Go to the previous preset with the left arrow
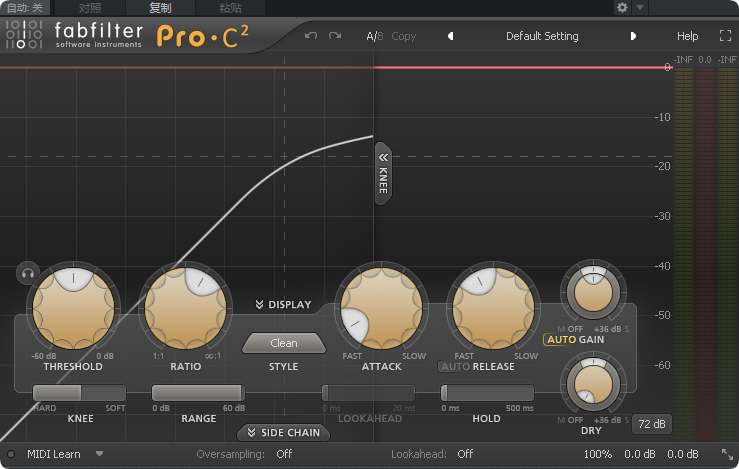The width and height of the screenshot is (739, 469). tap(451, 36)
